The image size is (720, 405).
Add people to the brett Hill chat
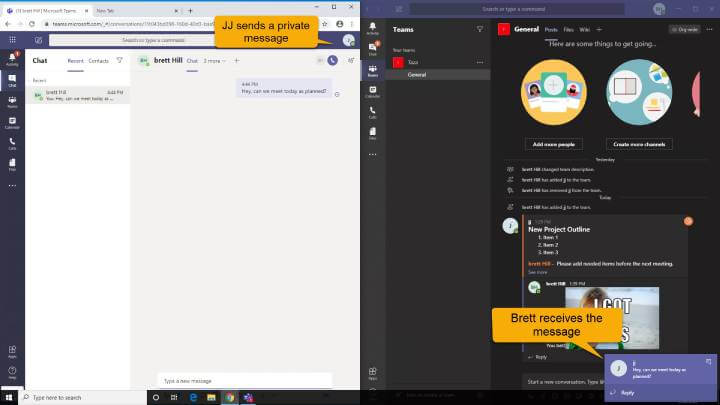tap(351, 60)
